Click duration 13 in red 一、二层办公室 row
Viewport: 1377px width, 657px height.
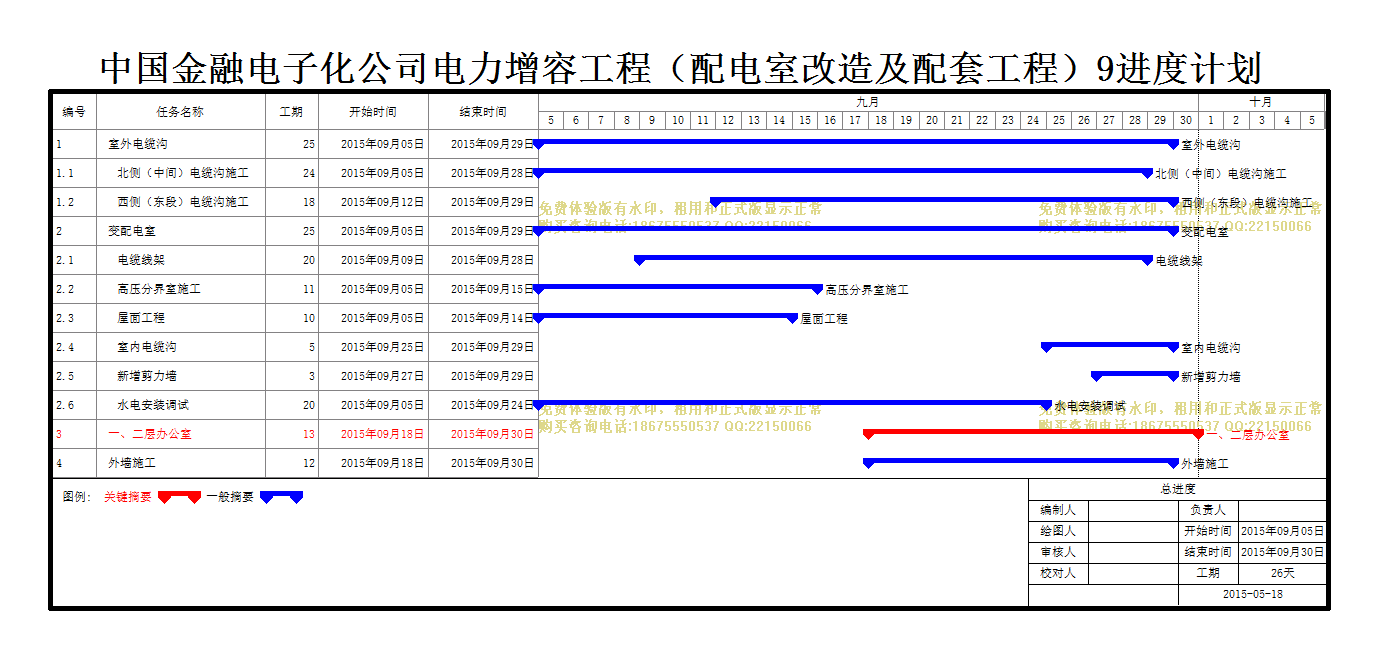click(309, 434)
